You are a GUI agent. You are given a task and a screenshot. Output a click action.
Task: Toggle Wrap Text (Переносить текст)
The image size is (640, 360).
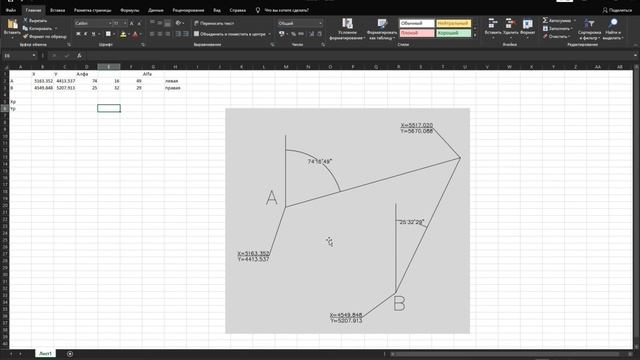(x=214, y=23)
